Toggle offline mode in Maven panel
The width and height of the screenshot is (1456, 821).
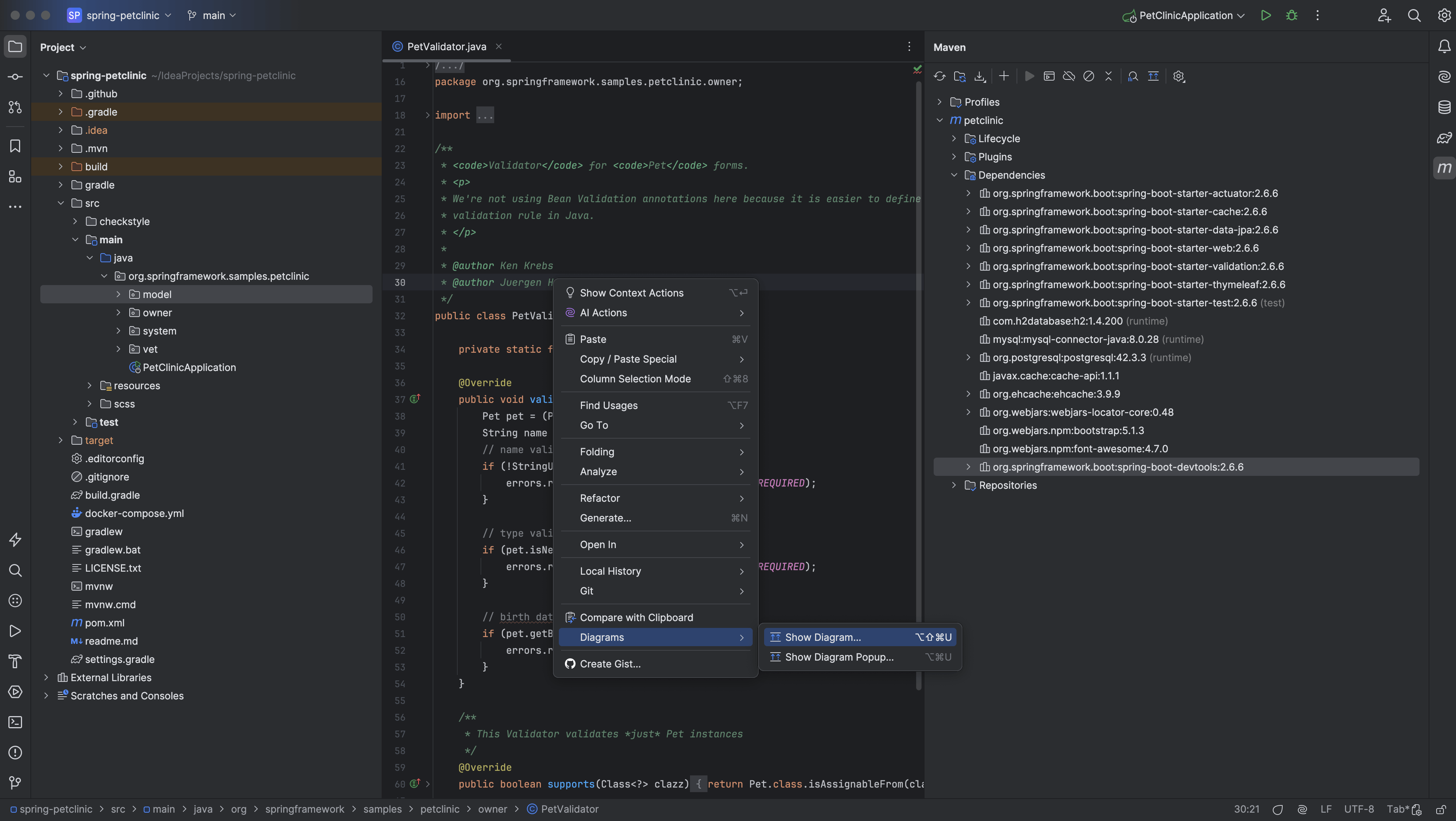pos(1069,76)
